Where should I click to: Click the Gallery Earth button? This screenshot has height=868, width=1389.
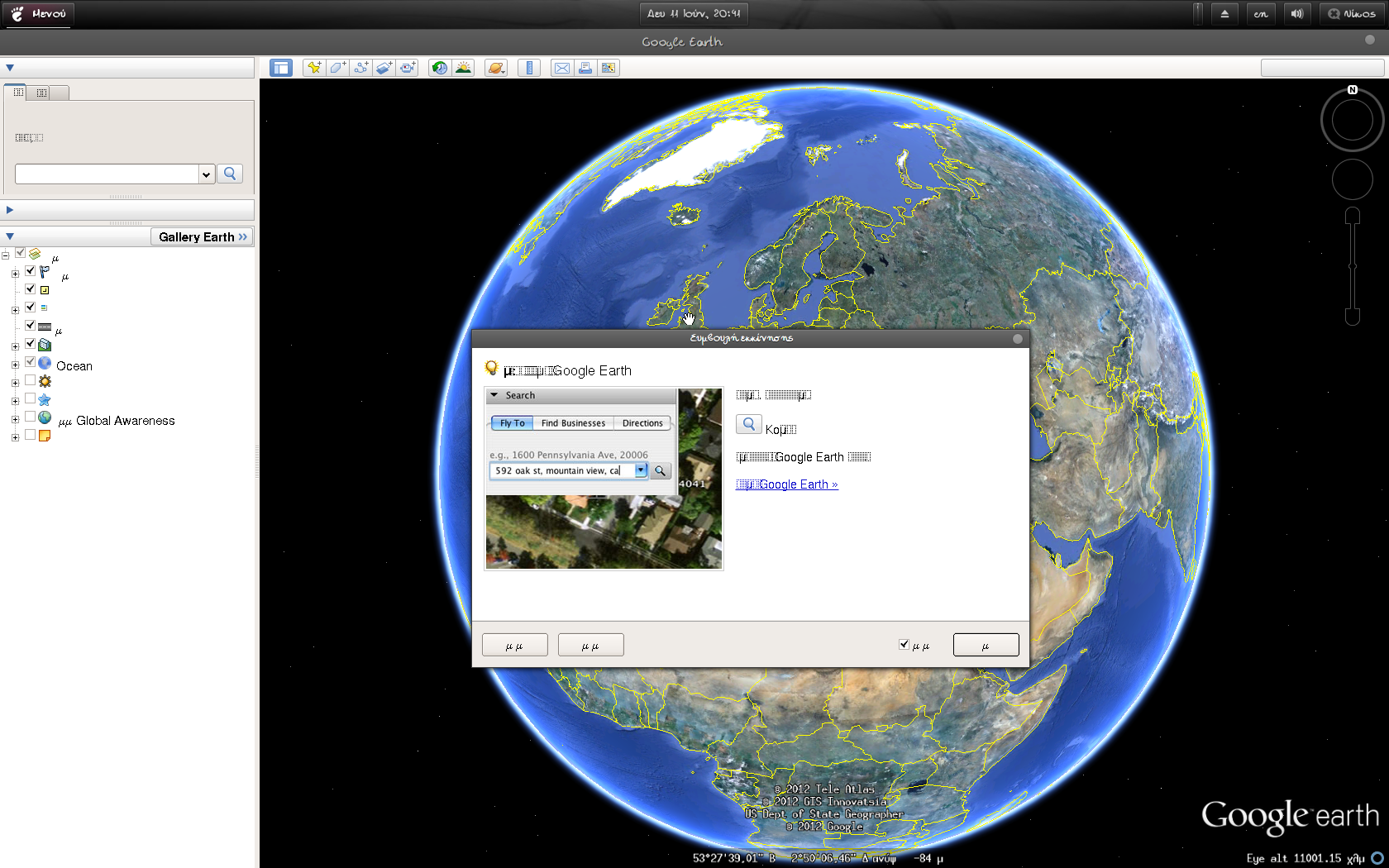point(202,236)
